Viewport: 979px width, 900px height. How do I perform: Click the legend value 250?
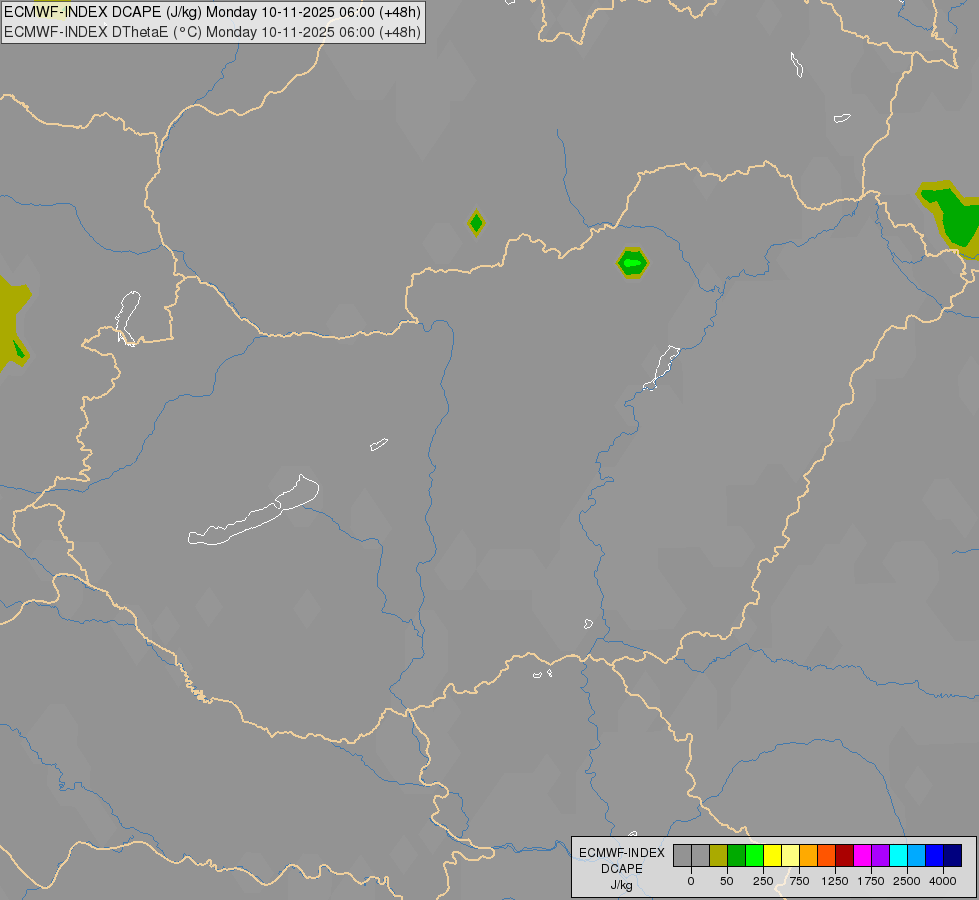[763, 881]
